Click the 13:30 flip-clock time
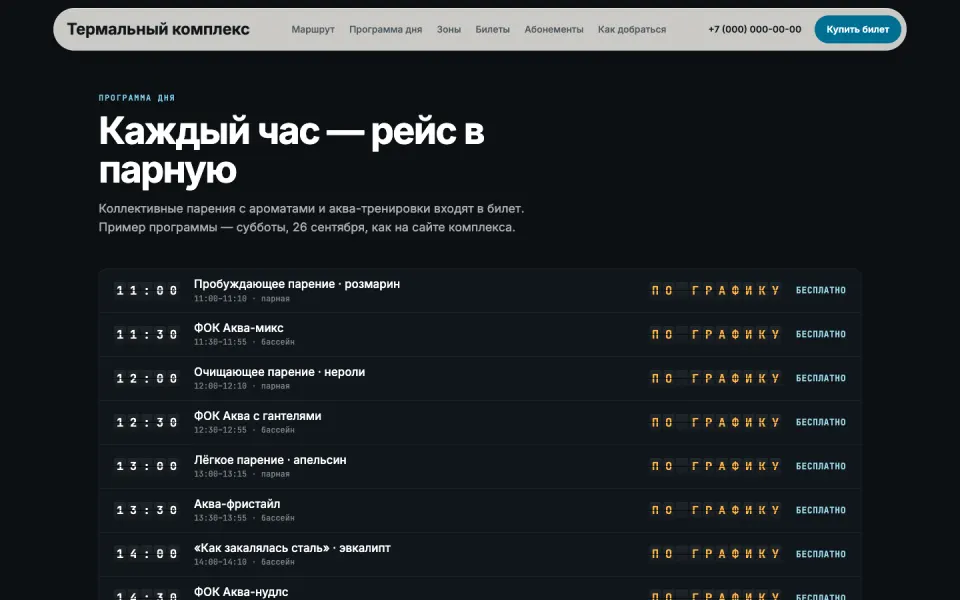 [x=147, y=510]
